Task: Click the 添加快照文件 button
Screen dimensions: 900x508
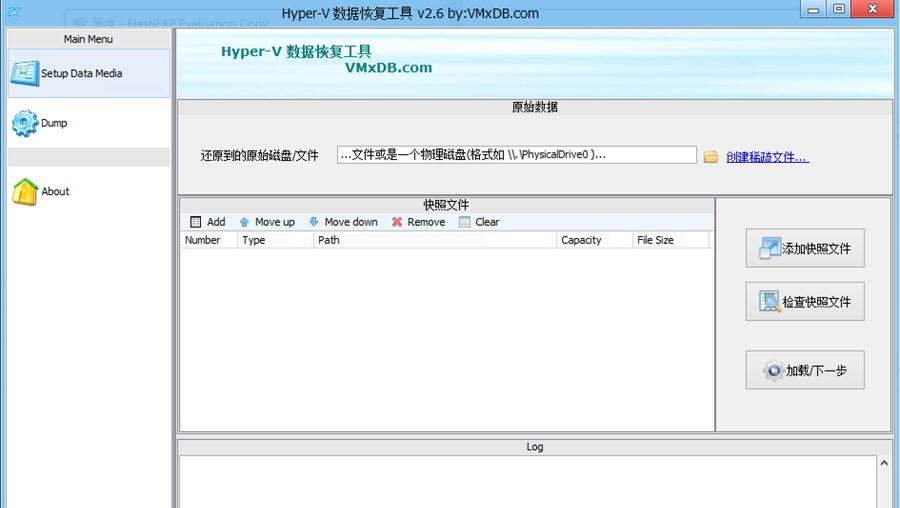Action: tap(805, 248)
